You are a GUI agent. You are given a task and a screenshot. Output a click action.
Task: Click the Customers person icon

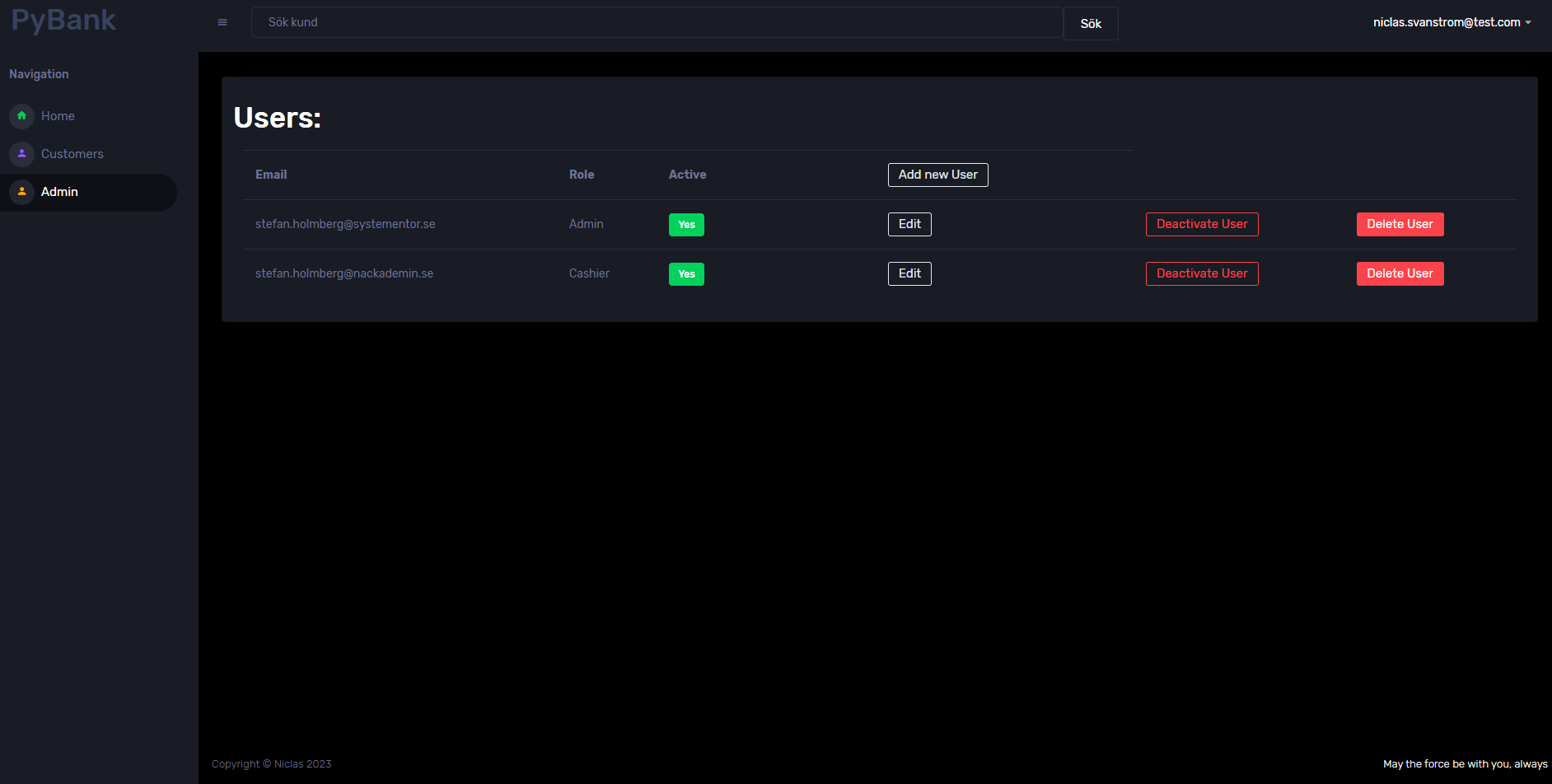[x=21, y=154]
